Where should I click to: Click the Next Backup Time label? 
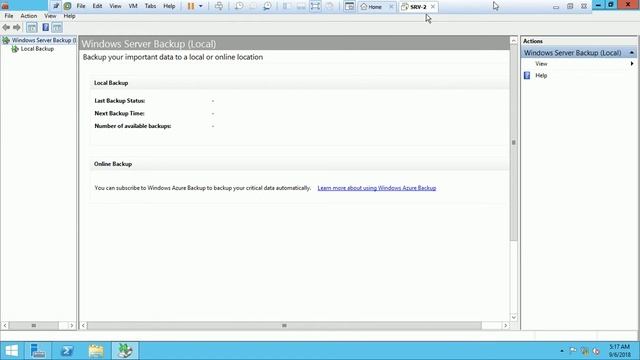(119, 113)
